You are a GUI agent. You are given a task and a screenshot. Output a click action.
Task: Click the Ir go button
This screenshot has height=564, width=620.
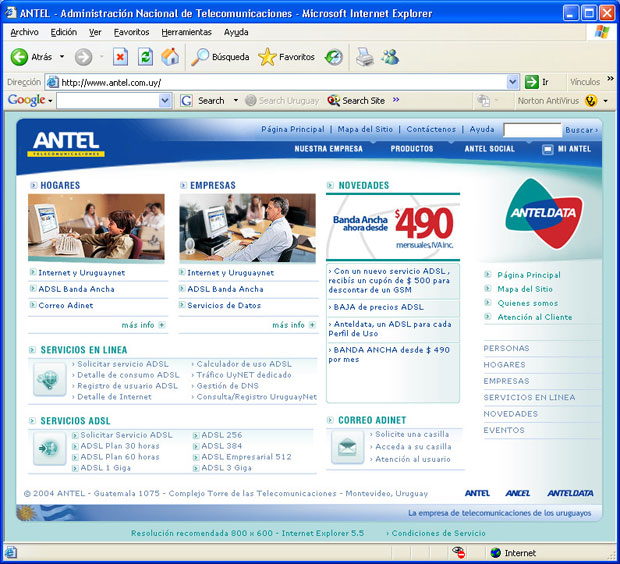click(539, 82)
